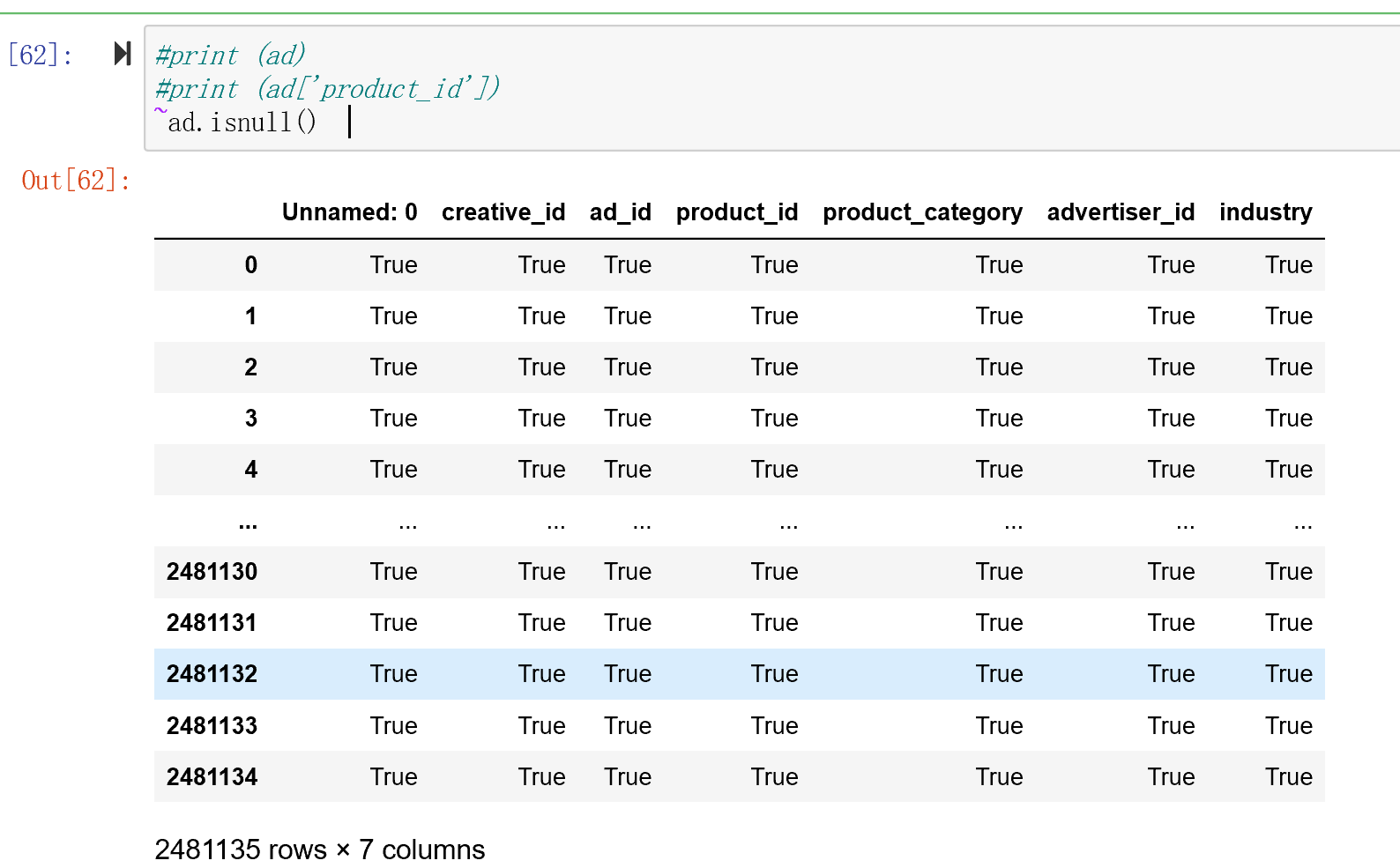Screen dimensions: 1400x868
Task: Click into the code cell containing ad.isnull()
Action: [772, 88]
